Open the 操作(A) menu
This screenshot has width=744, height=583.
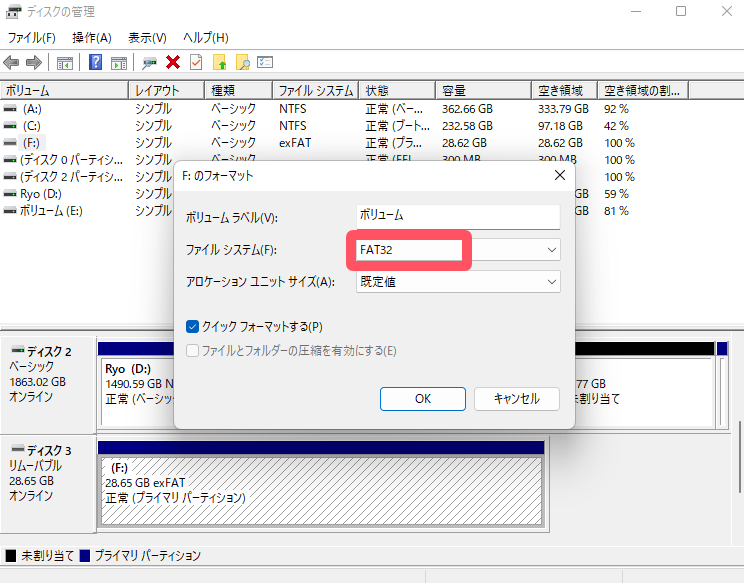click(92, 37)
